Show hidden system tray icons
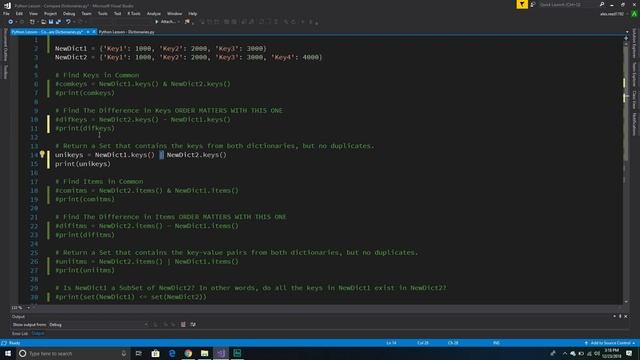This screenshot has height=360, width=640. (564, 353)
